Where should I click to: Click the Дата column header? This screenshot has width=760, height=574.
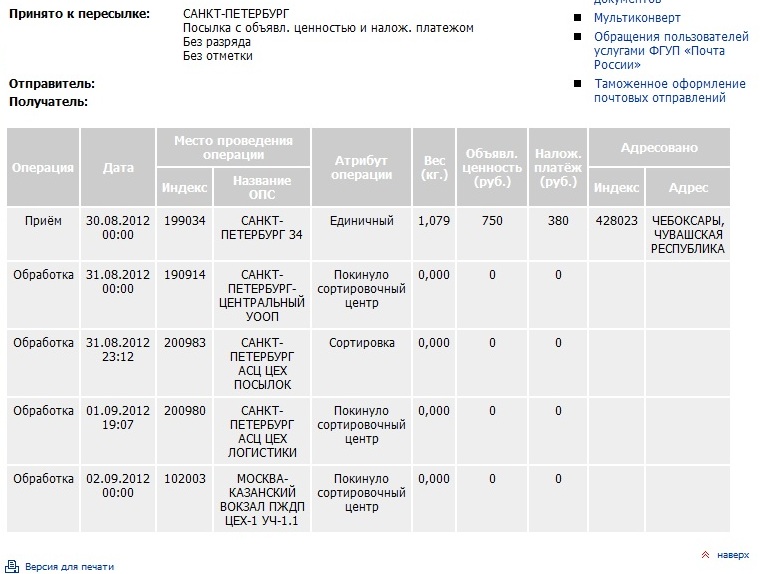tap(118, 167)
